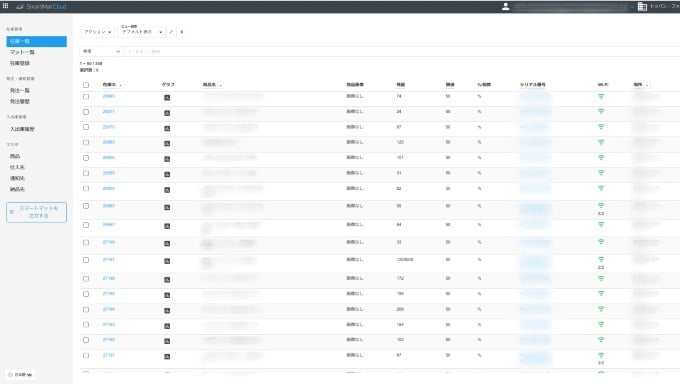Open the アクション dropdown

tap(98, 32)
